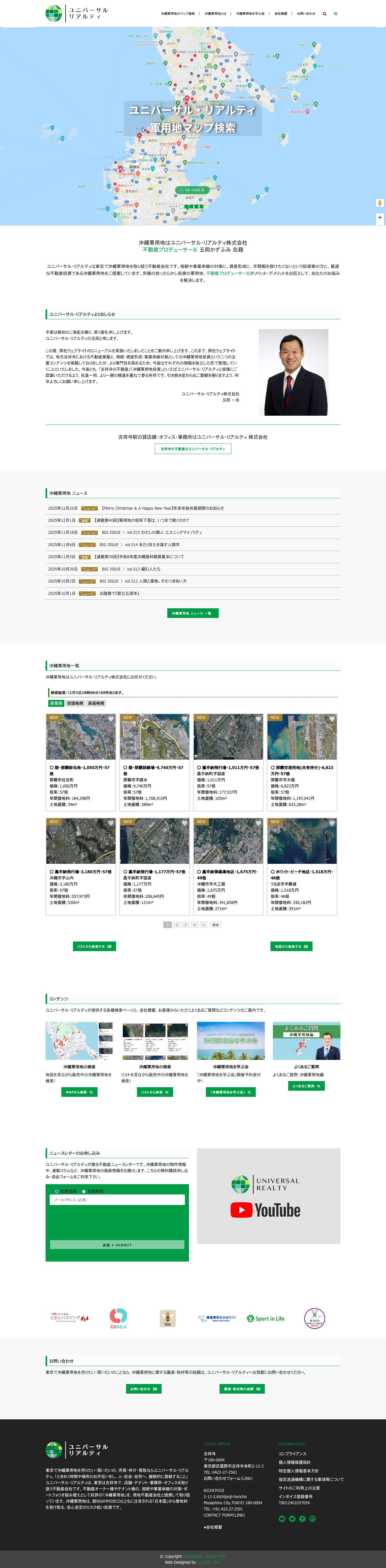Screen dimensions: 386x1568
Task: Open the Sport in Life partner logo
Action: [x=265, y=1318]
